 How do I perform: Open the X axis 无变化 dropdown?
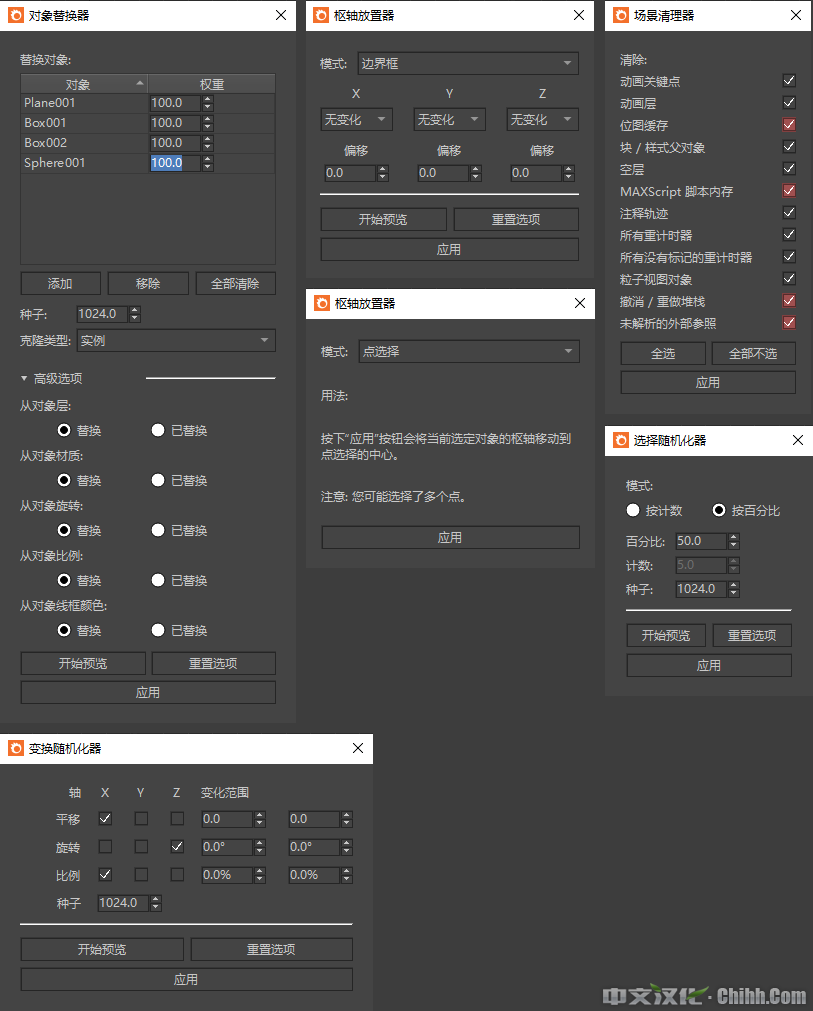(x=355, y=120)
